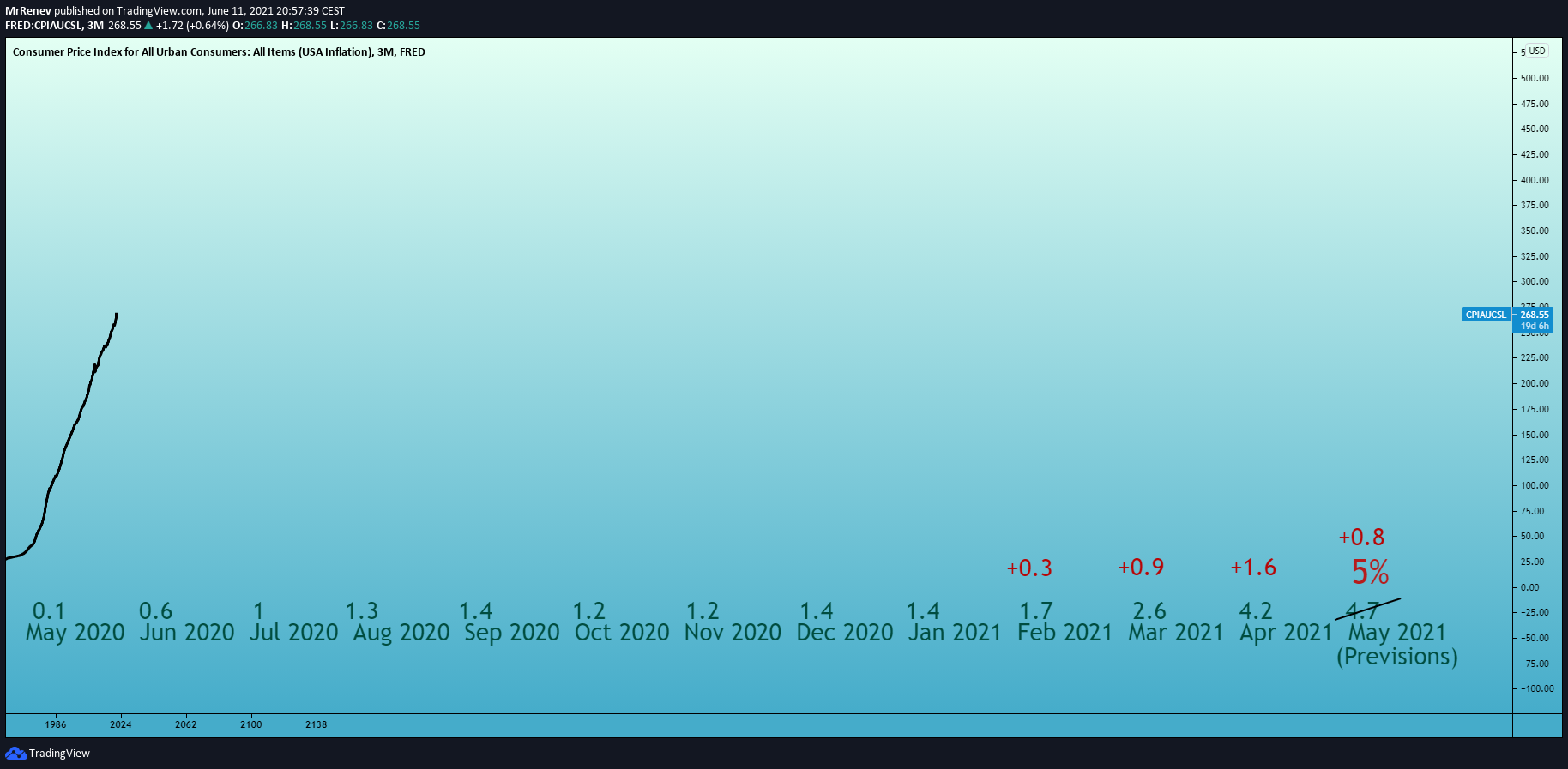1568x769 pixels.
Task: Click the Aug 2020 annotation text
Action: [x=401, y=633]
